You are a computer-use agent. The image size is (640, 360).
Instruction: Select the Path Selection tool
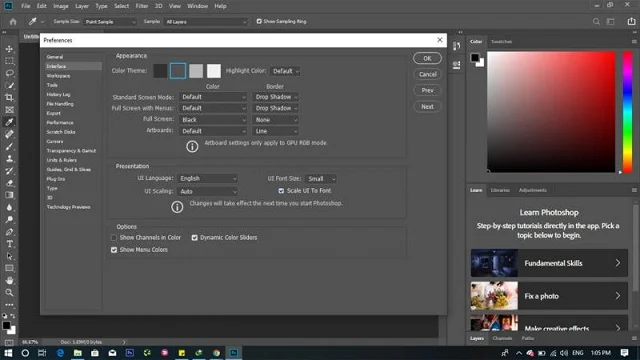pyautogui.click(x=9, y=256)
